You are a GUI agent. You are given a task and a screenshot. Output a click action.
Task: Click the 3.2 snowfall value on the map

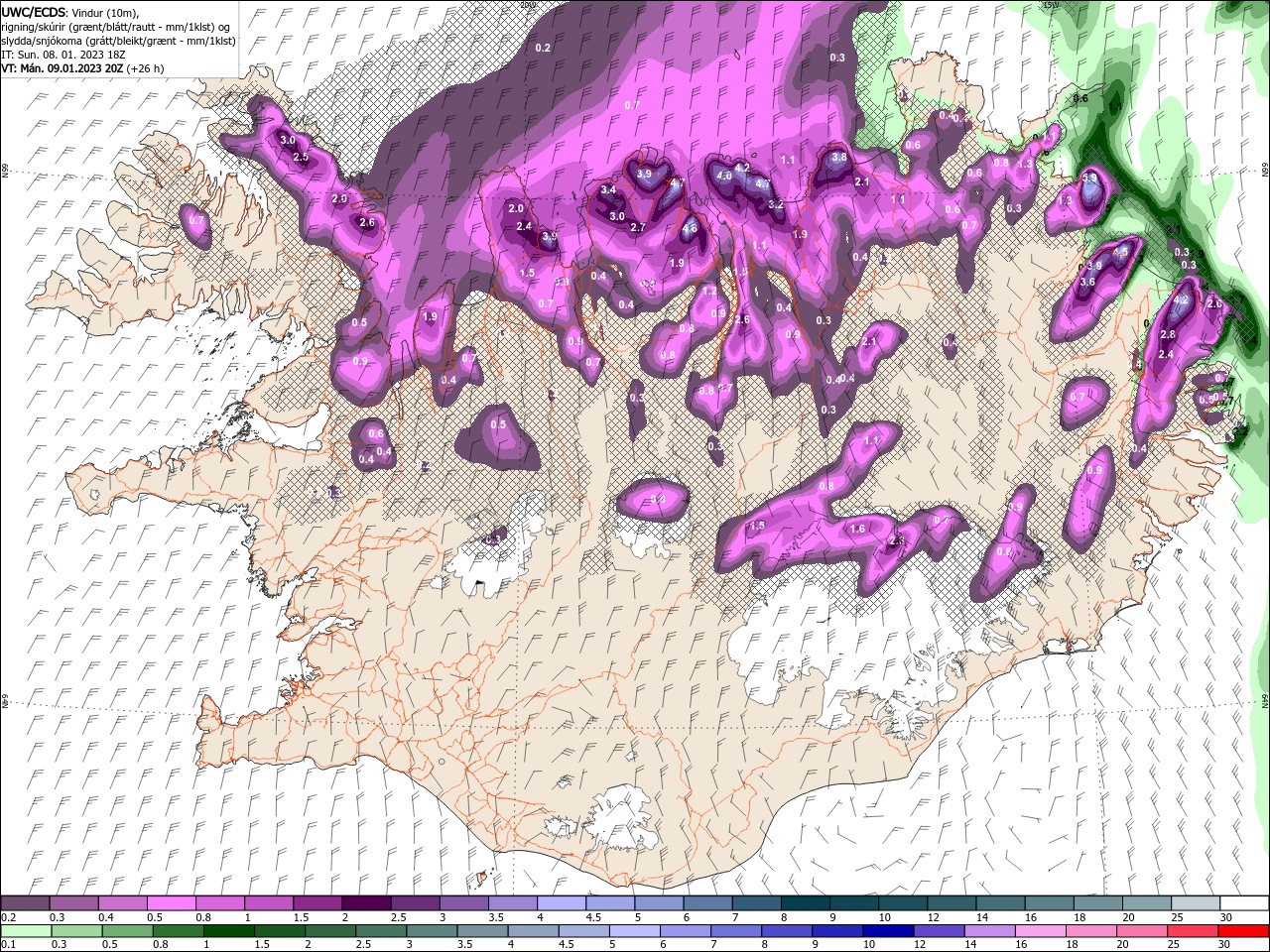pos(776,204)
